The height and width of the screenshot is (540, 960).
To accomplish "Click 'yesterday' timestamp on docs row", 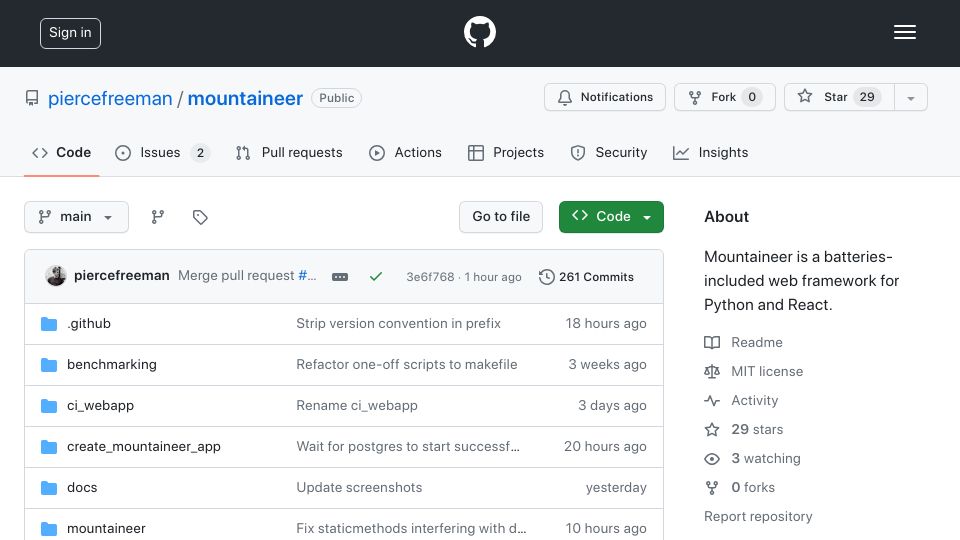I will pos(616,488).
